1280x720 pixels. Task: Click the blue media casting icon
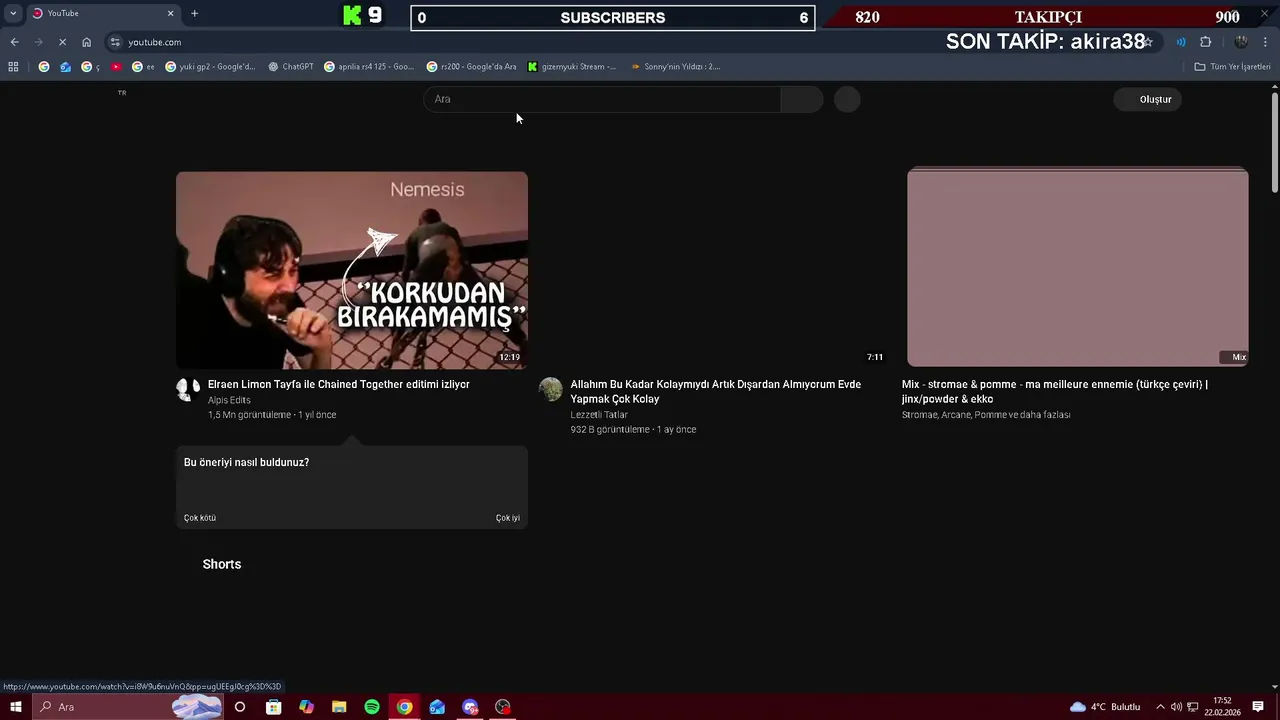1181,42
